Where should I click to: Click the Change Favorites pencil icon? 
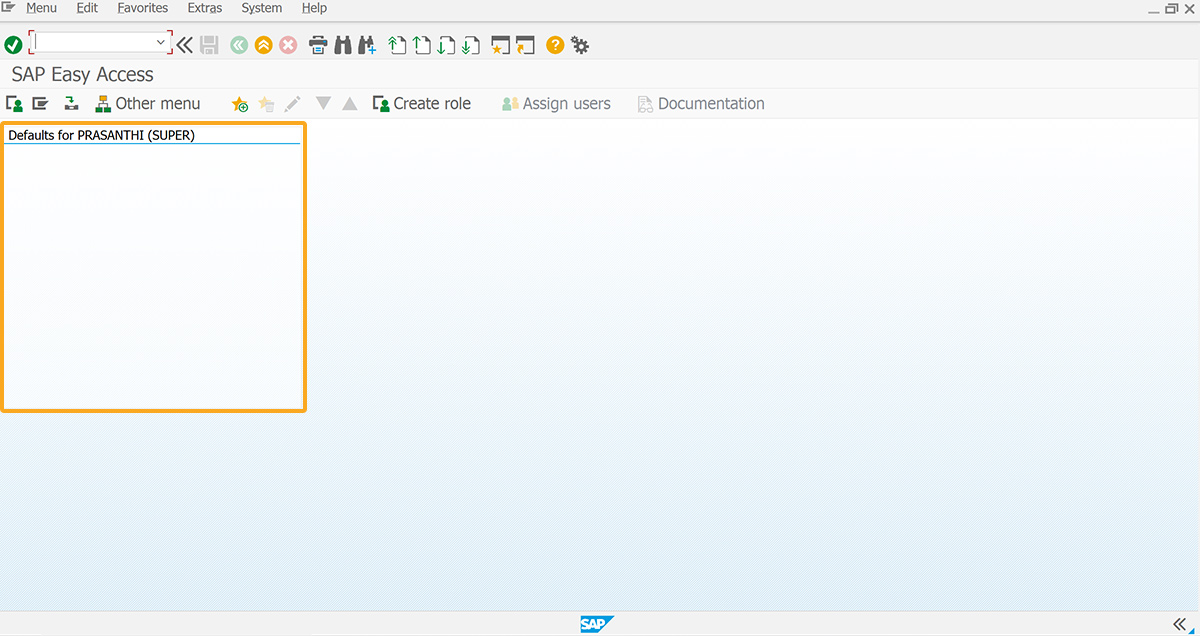coord(292,104)
